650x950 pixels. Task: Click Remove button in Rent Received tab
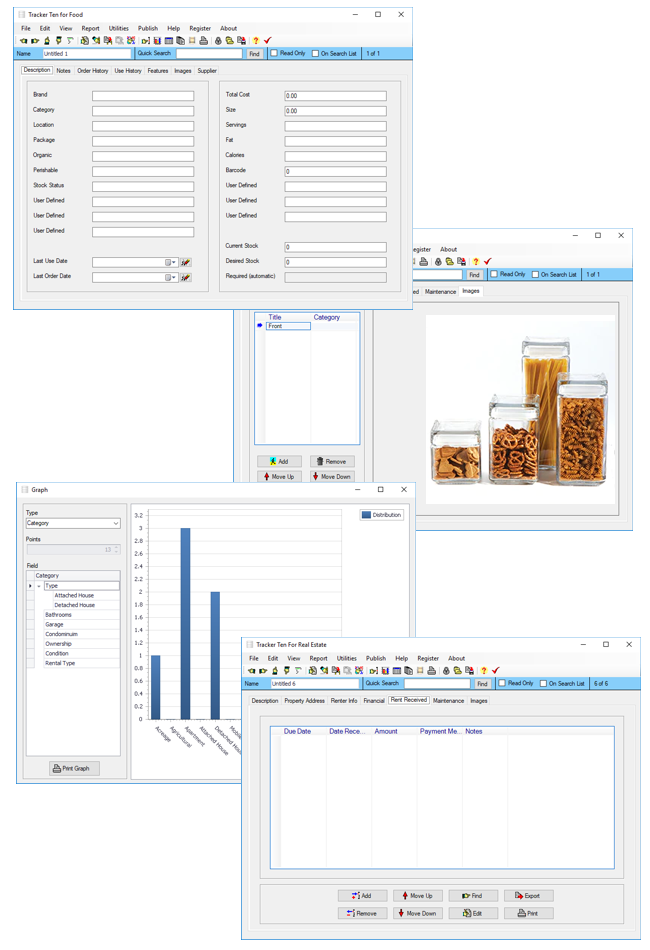coord(362,913)
